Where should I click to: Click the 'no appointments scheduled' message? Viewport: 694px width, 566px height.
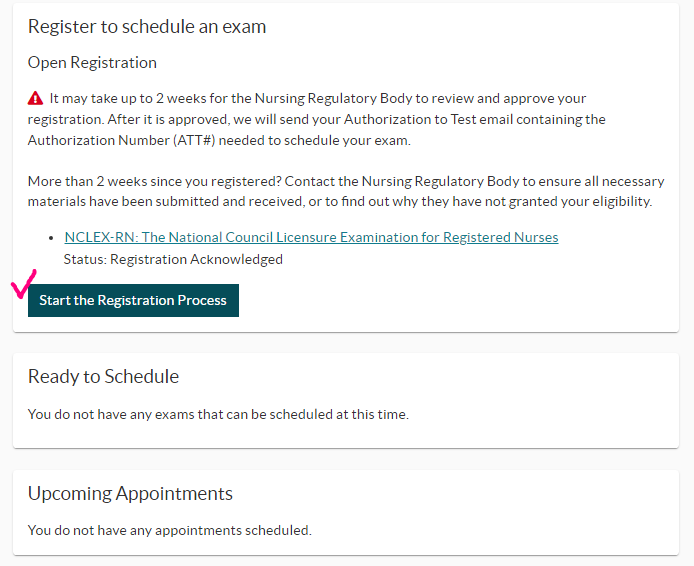point(170,530)
